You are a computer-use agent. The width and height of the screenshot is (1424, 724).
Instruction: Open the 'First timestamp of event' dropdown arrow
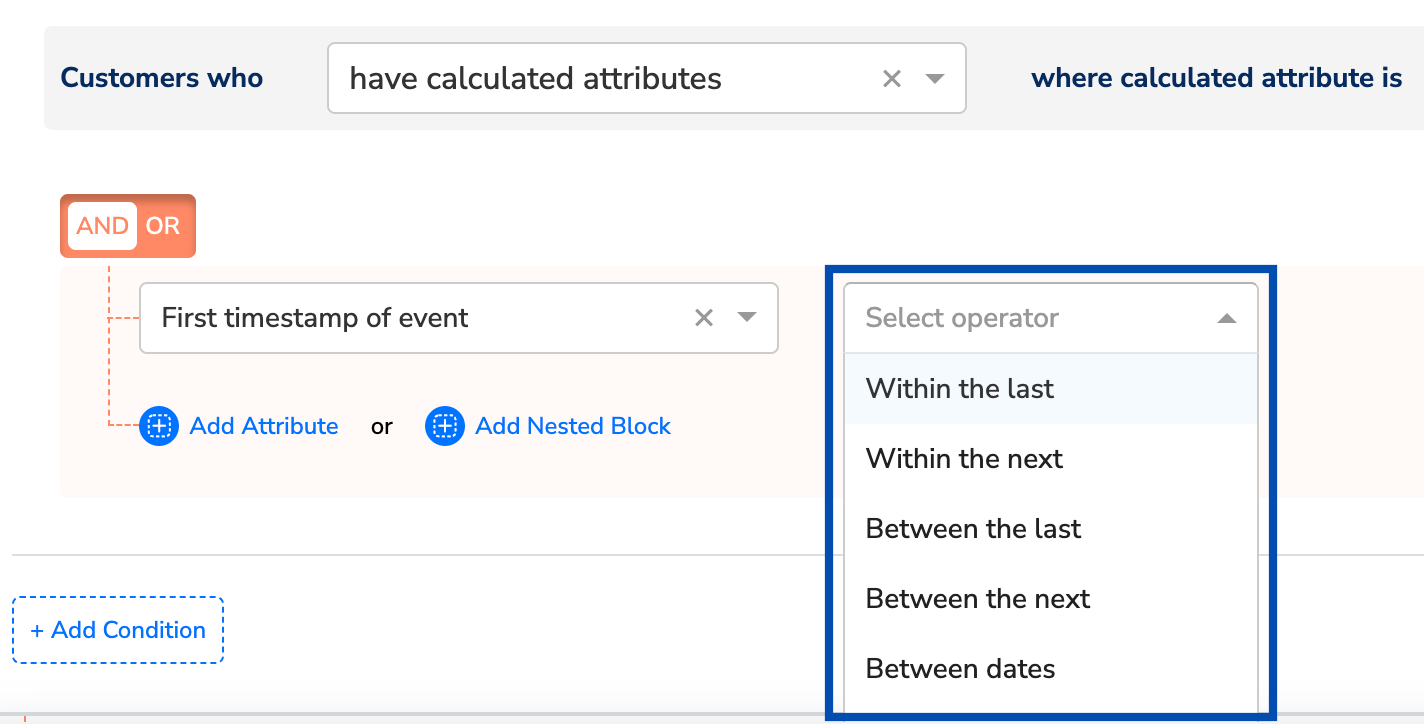[x=747, y=318]
